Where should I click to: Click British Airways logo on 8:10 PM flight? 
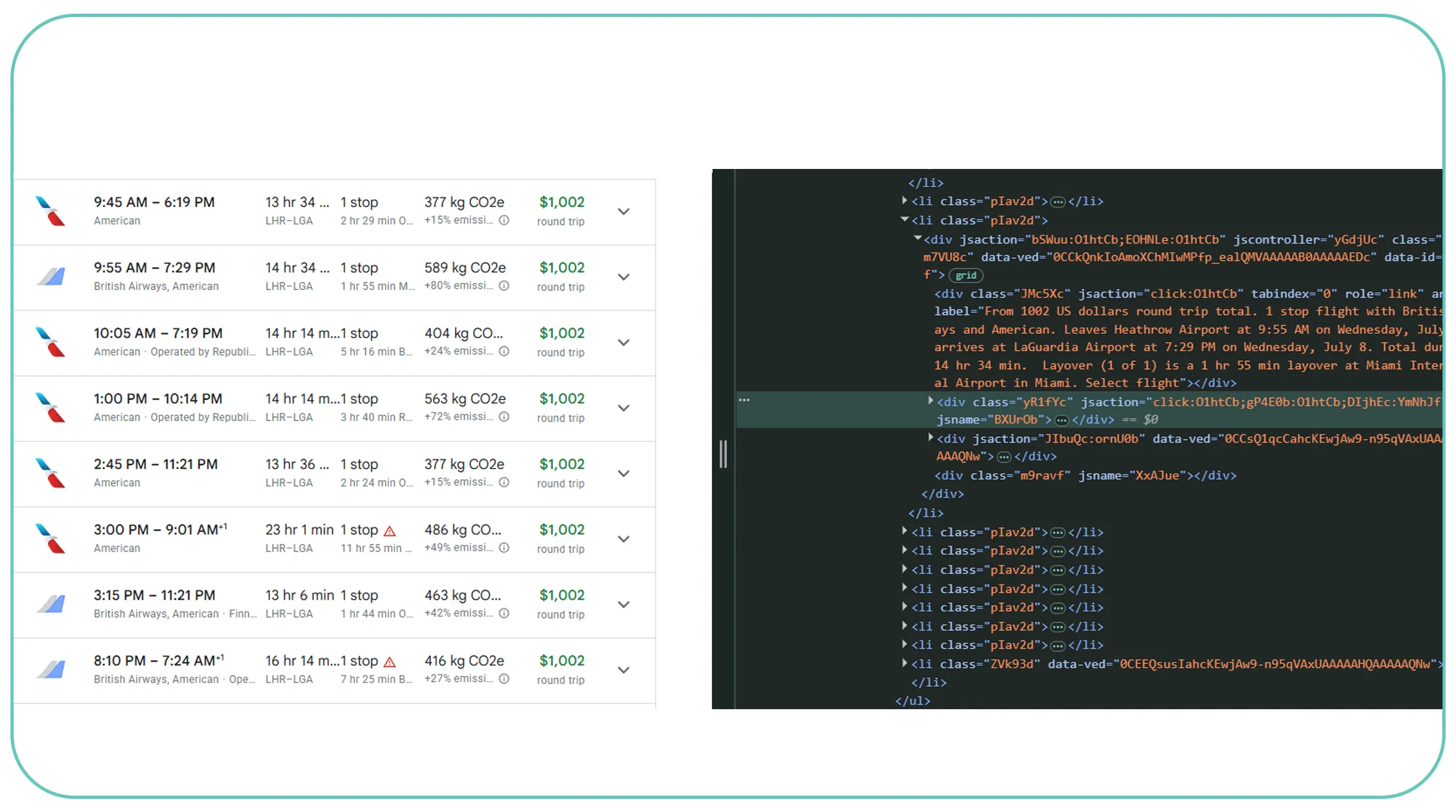[x=50, y=669]
